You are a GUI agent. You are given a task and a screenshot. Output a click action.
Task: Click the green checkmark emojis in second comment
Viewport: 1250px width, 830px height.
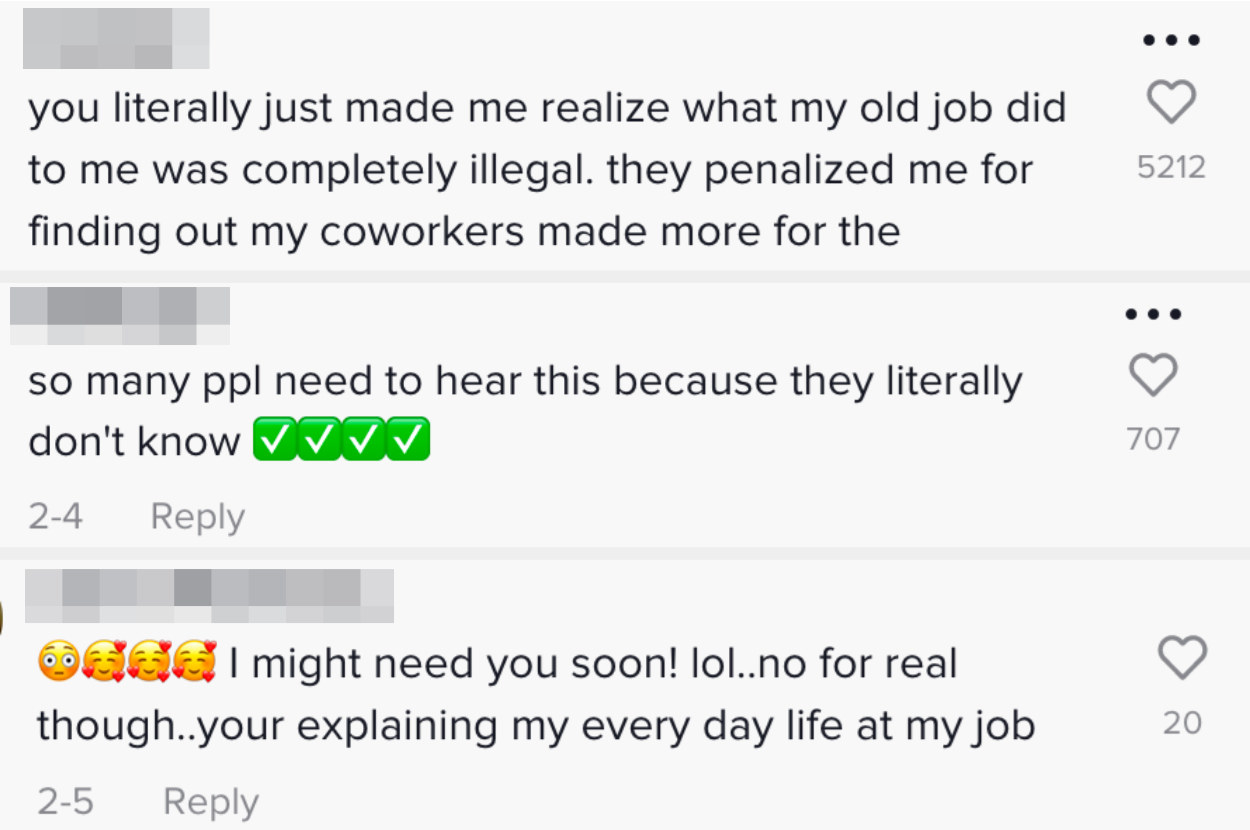[341, 440]
